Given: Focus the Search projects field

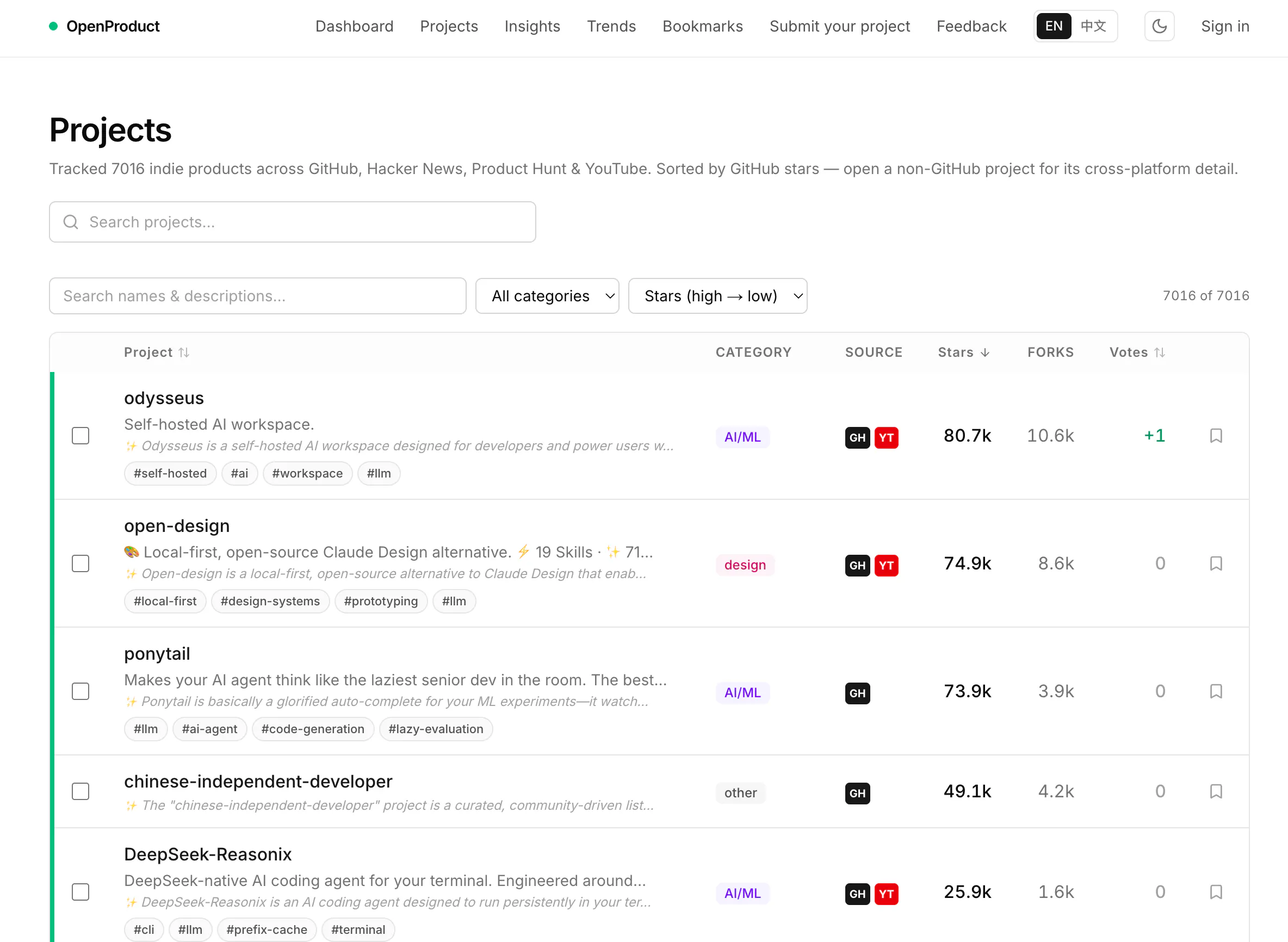Looking at the screenshot, I should click(x=293, y=222).
